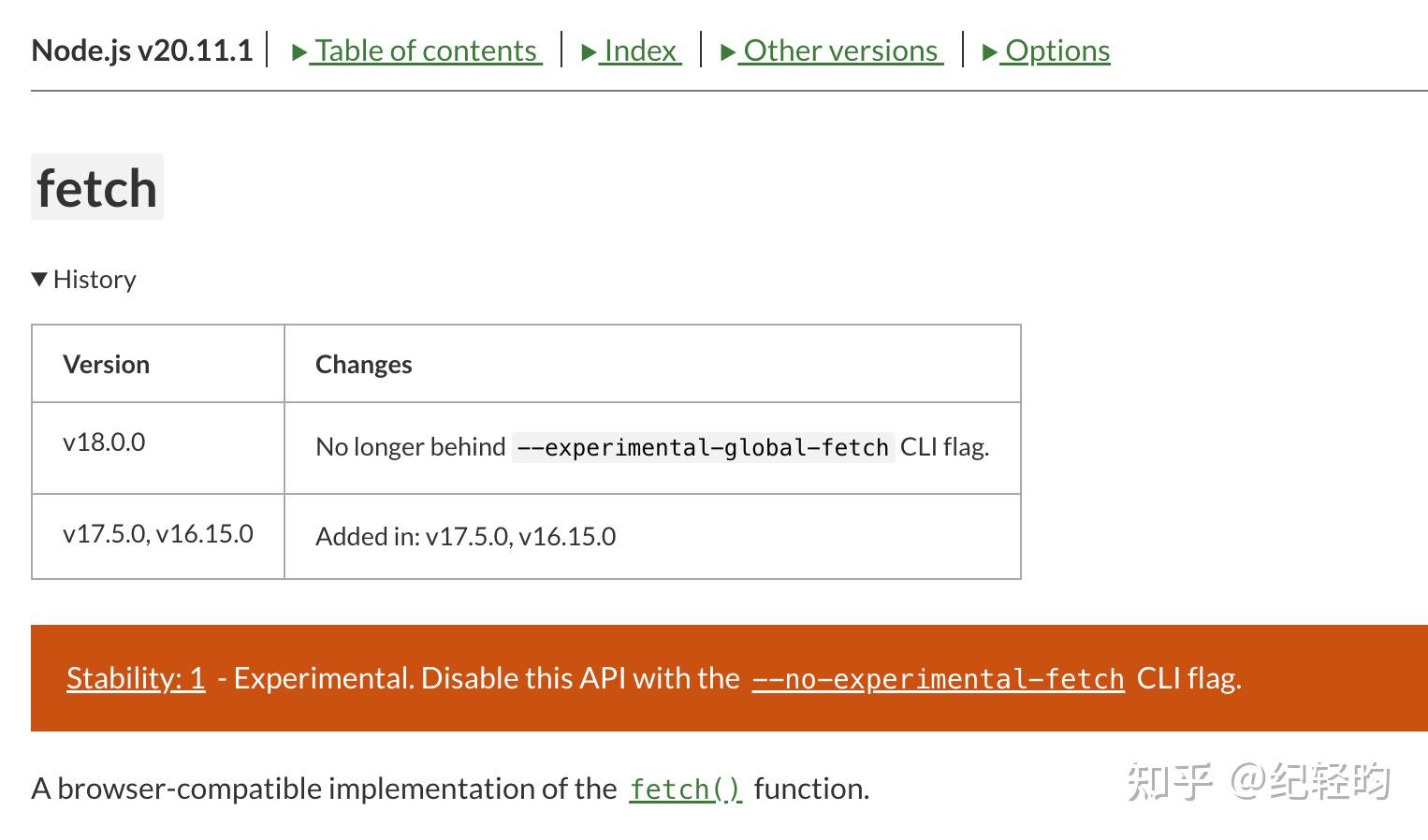Select the Index navigation entry
This screenshot has width=1428, height=840.
tap(640, 51)
